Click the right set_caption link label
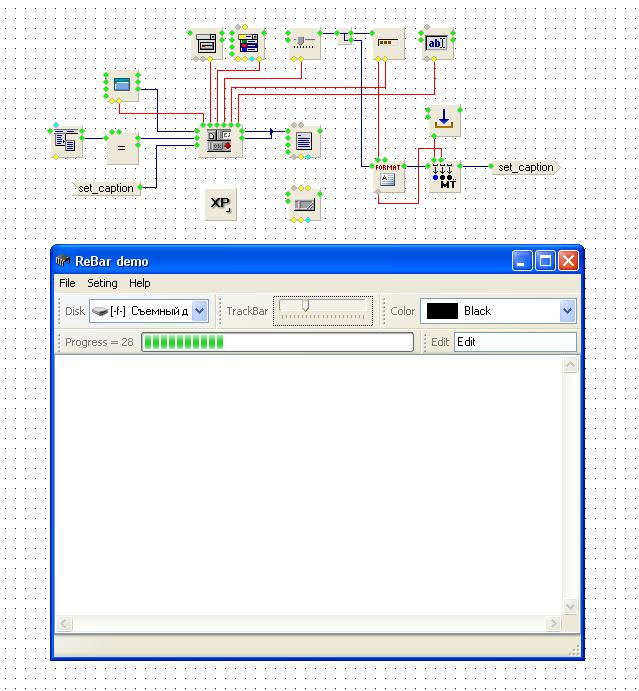This screenshot has height=691, width=639. [x=525, y=167]
